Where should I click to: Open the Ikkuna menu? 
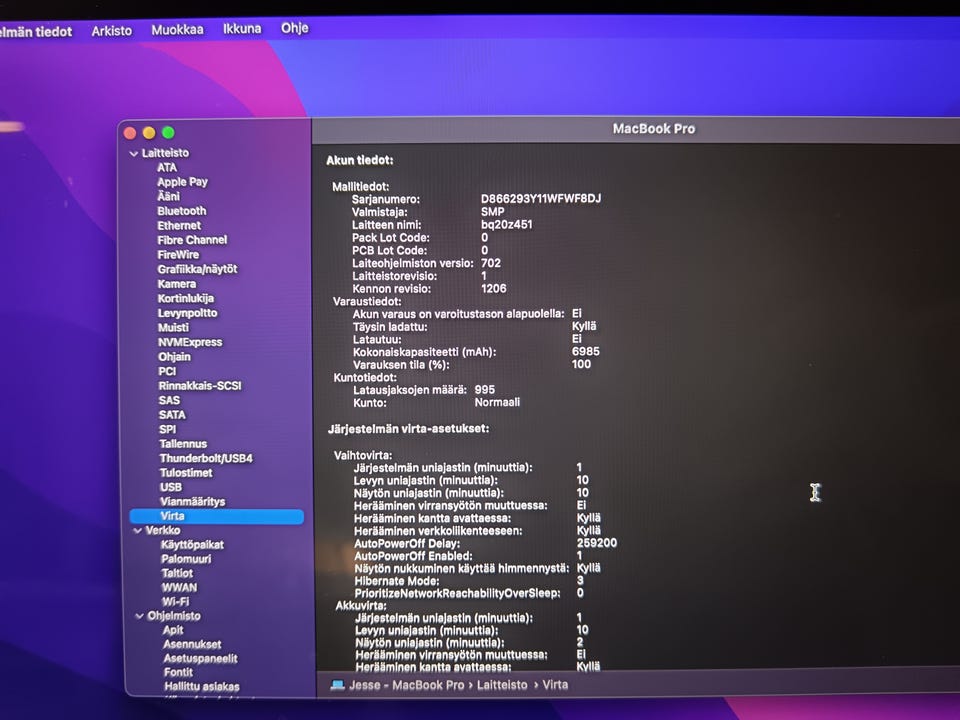pos(242,28)
